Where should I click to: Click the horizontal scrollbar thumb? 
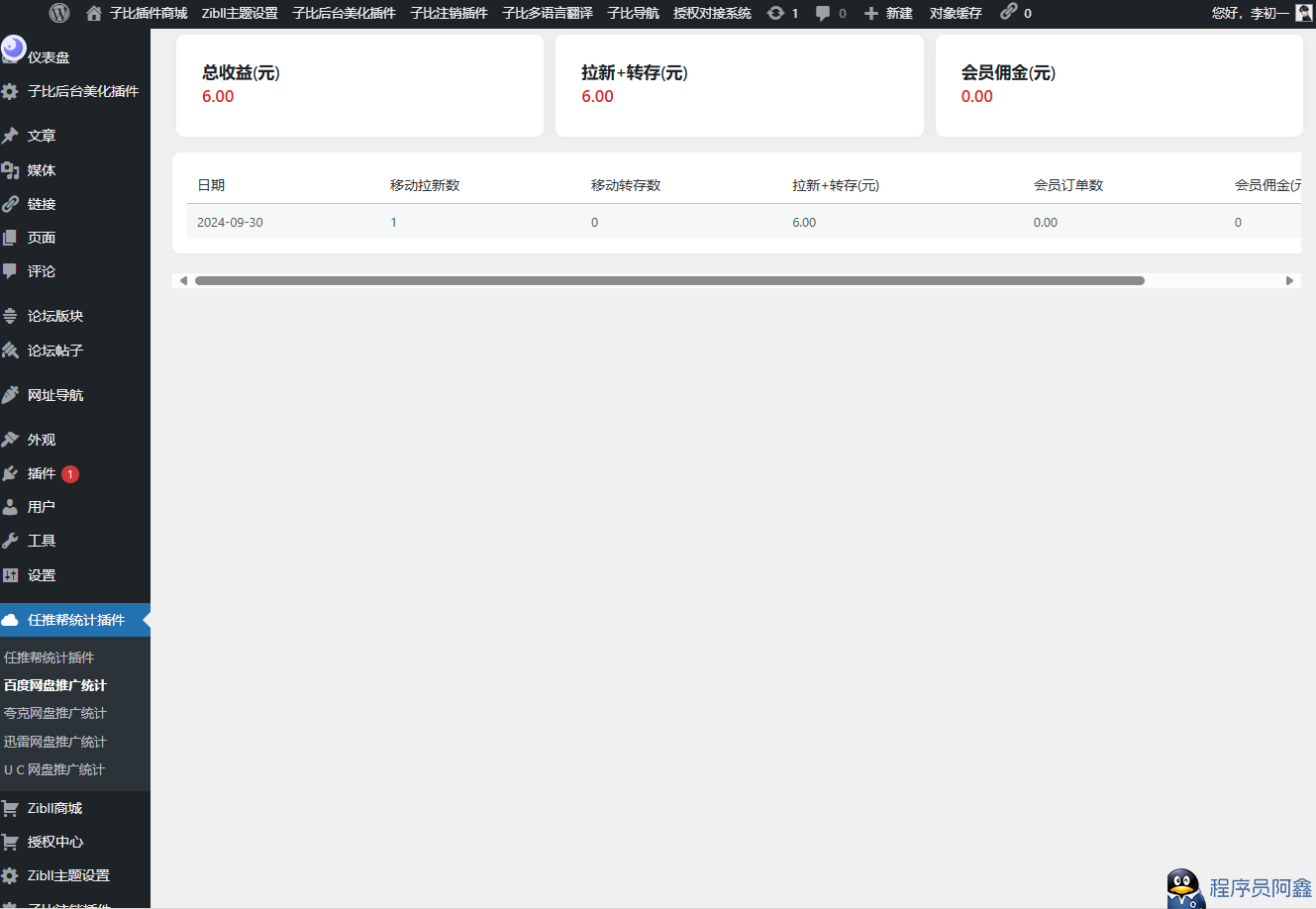pos(669,280)
